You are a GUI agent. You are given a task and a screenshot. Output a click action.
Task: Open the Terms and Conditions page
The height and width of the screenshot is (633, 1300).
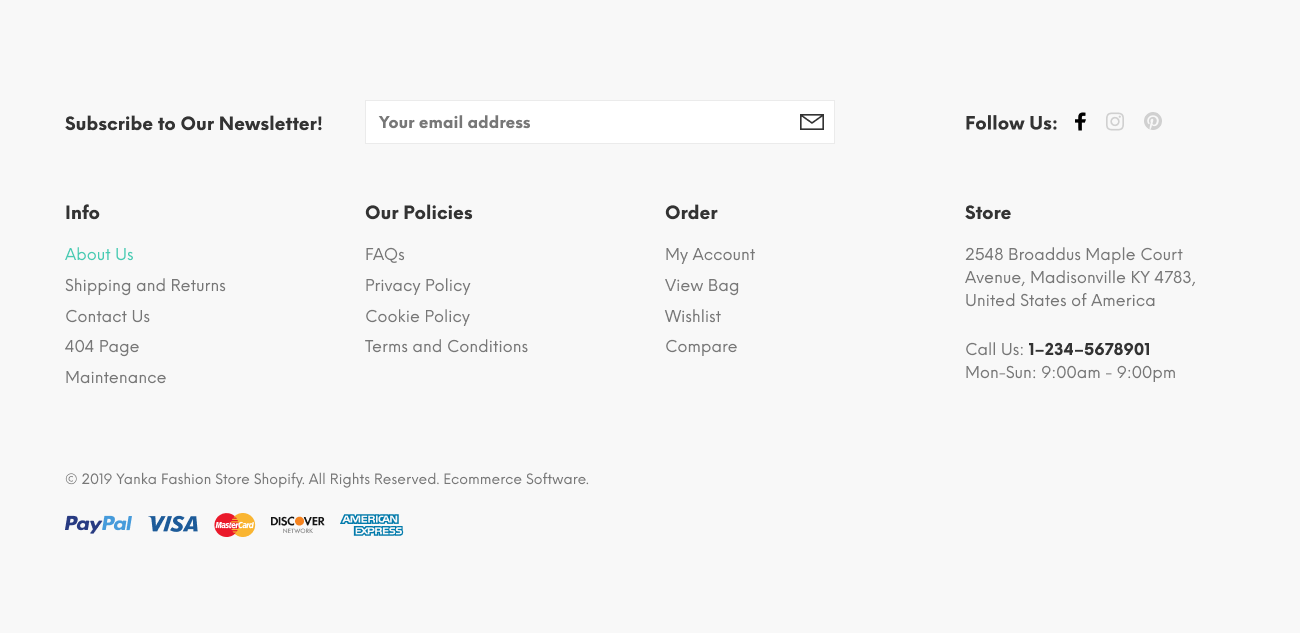(446, 346)
